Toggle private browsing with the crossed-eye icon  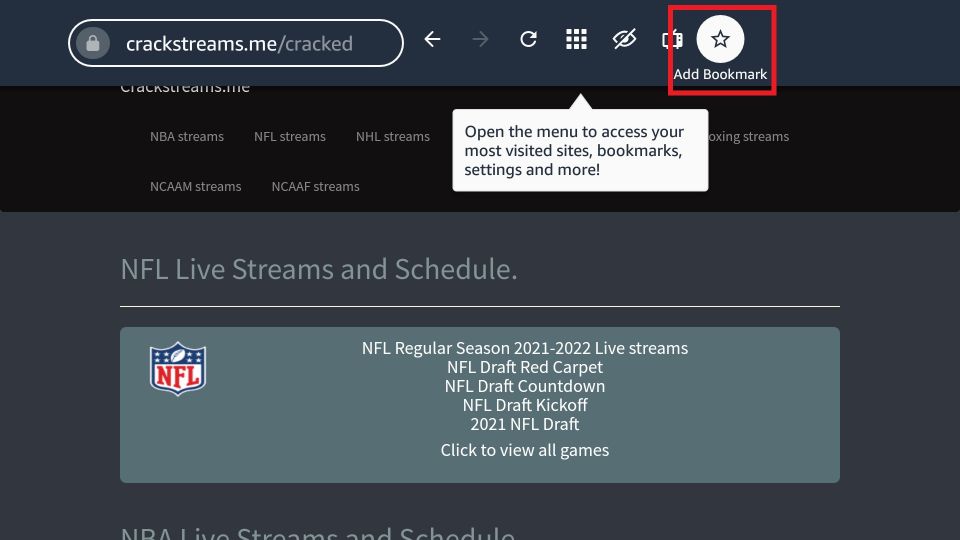click(x=624, y=39)
